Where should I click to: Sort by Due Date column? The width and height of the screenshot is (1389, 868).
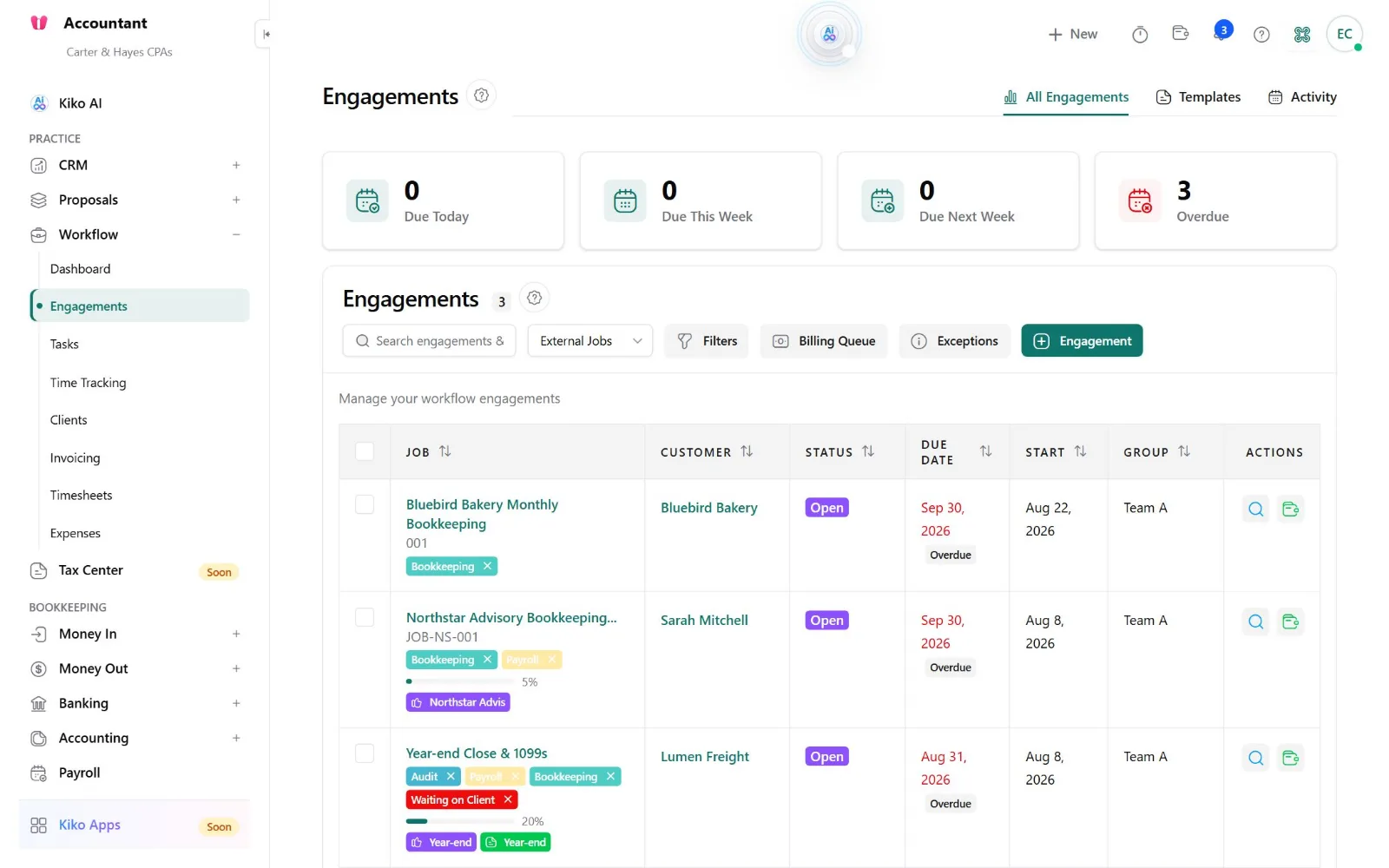pos(985,451)
